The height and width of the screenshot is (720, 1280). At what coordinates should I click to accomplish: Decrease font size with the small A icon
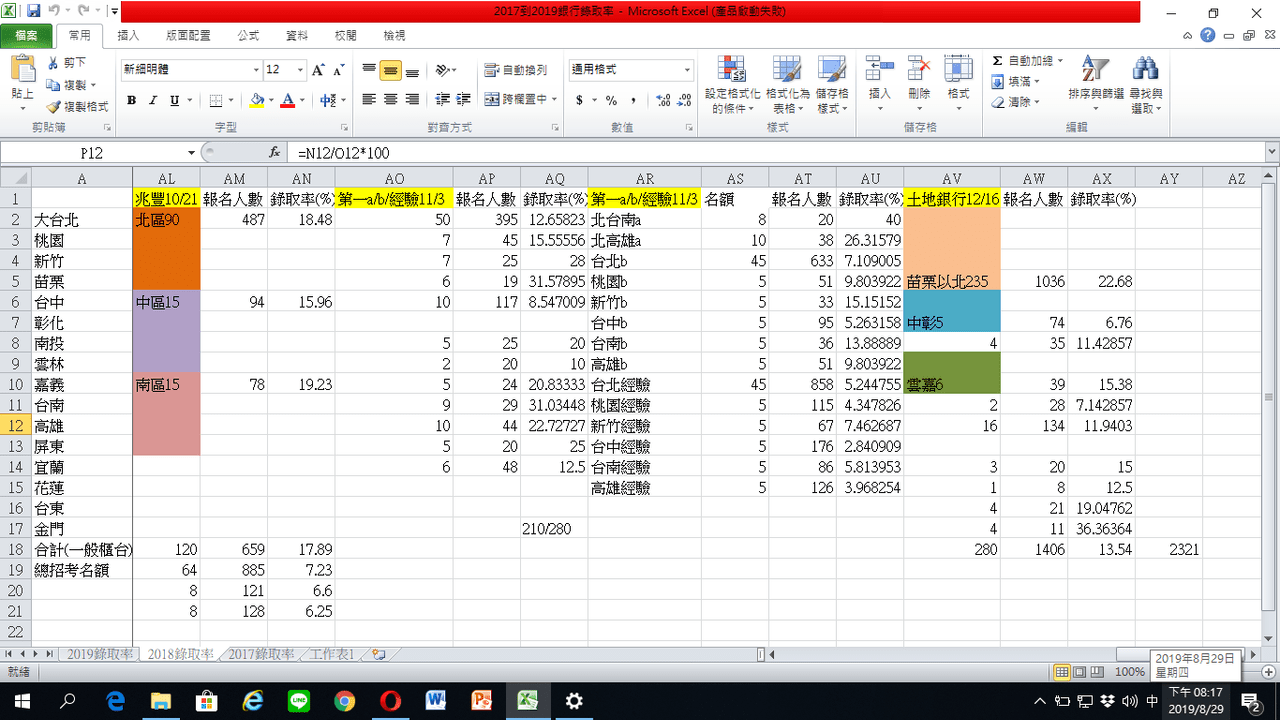point(340,70)
